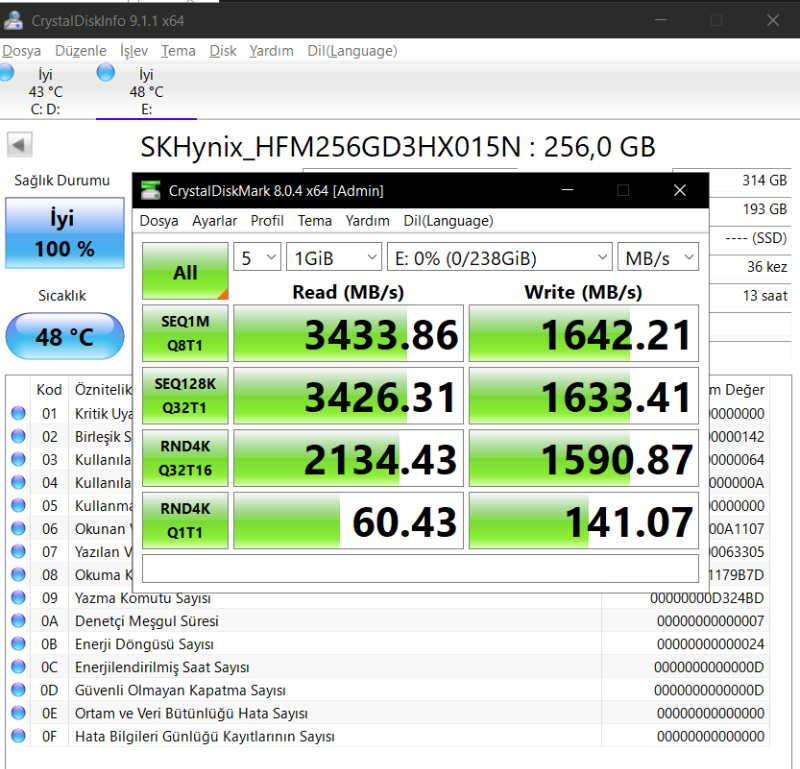Open Tema menu in CrystalDiskInfo

pos(179,51)
